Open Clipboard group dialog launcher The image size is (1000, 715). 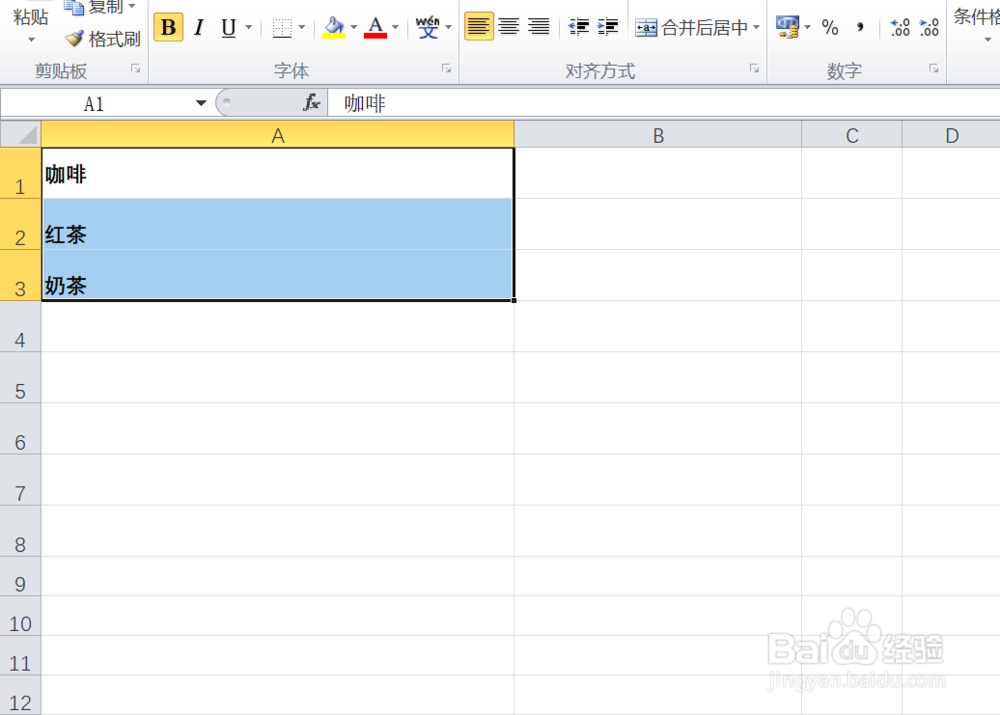point(135,68)
